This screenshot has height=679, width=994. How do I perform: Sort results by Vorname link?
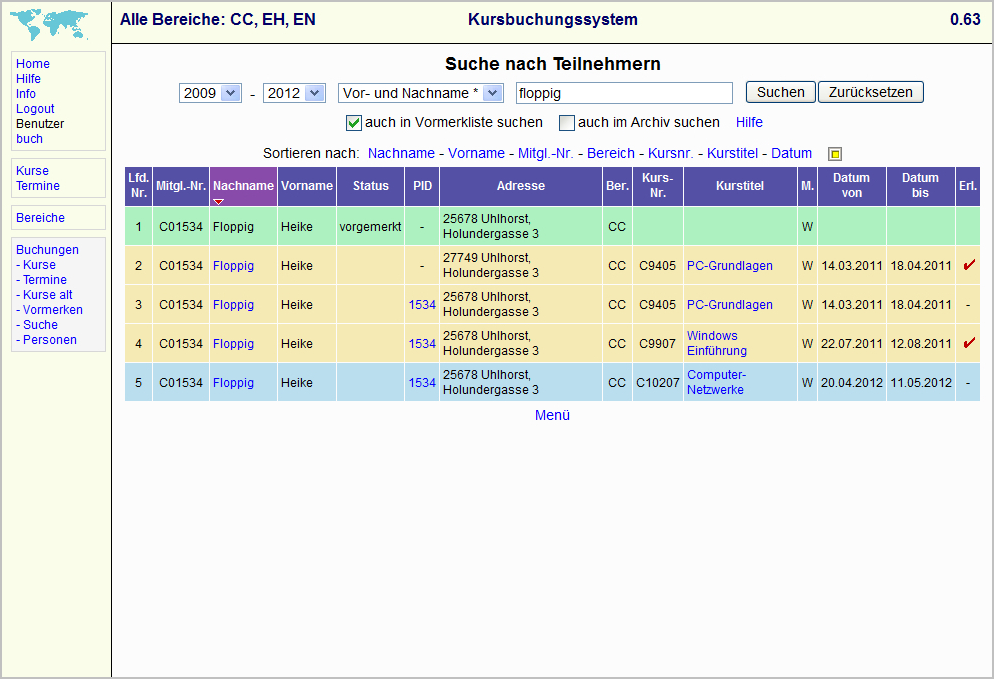(476, 153)
